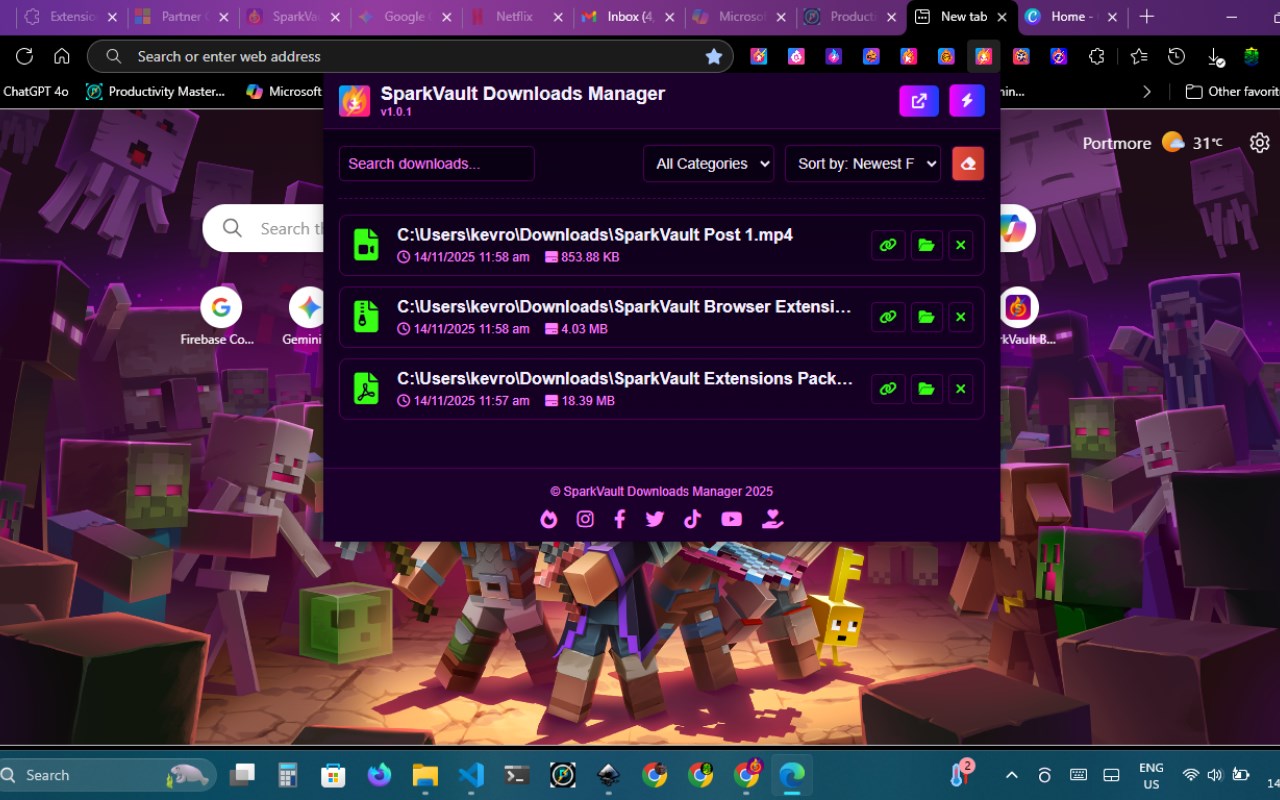The image size is (1280, 800).
Task: Open the Firebase Co... shortcut on the new tab page
Action: 220,317
